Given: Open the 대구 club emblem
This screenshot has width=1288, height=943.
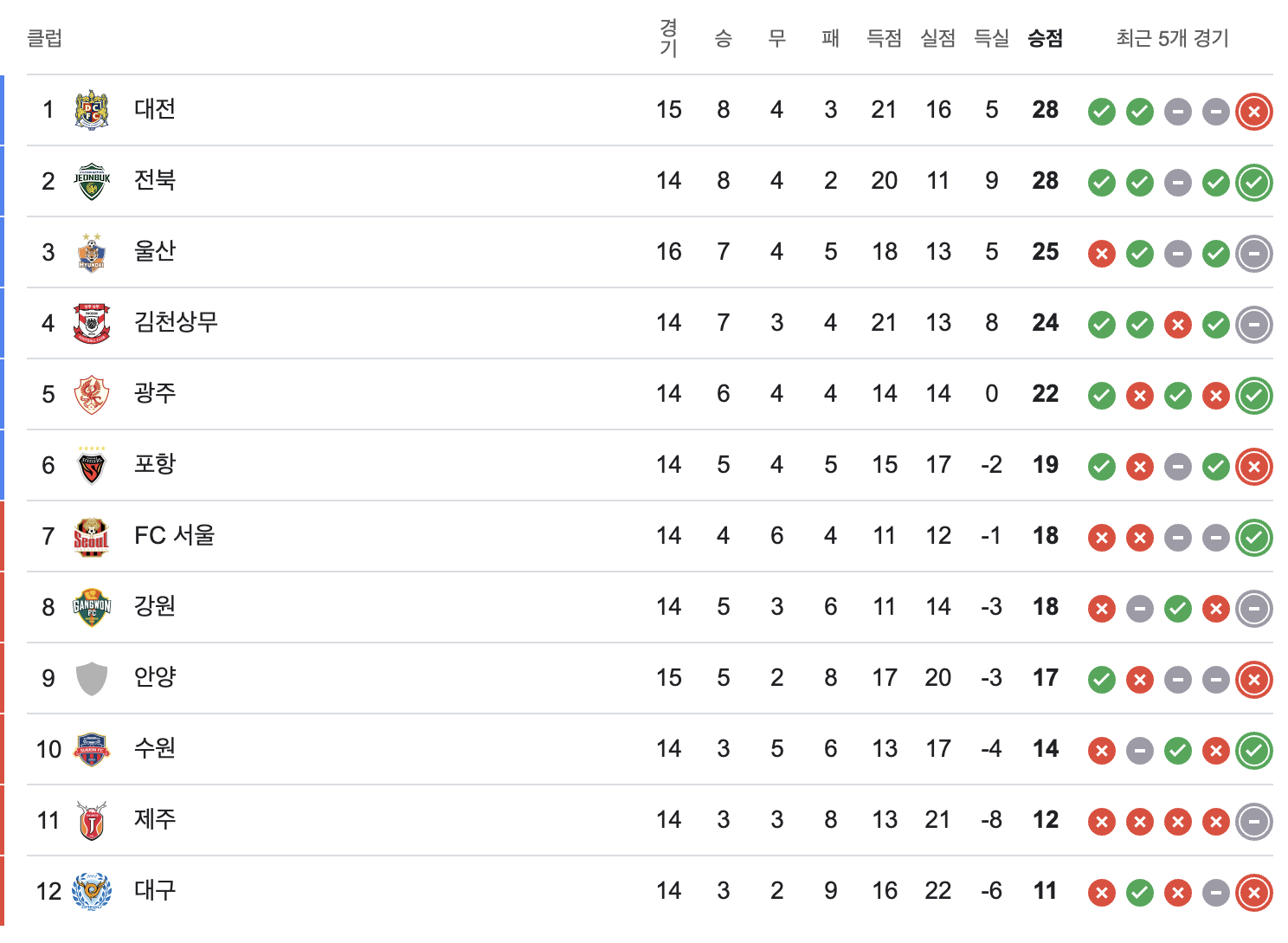Looking at the screenshot, I should pos(92,891).
